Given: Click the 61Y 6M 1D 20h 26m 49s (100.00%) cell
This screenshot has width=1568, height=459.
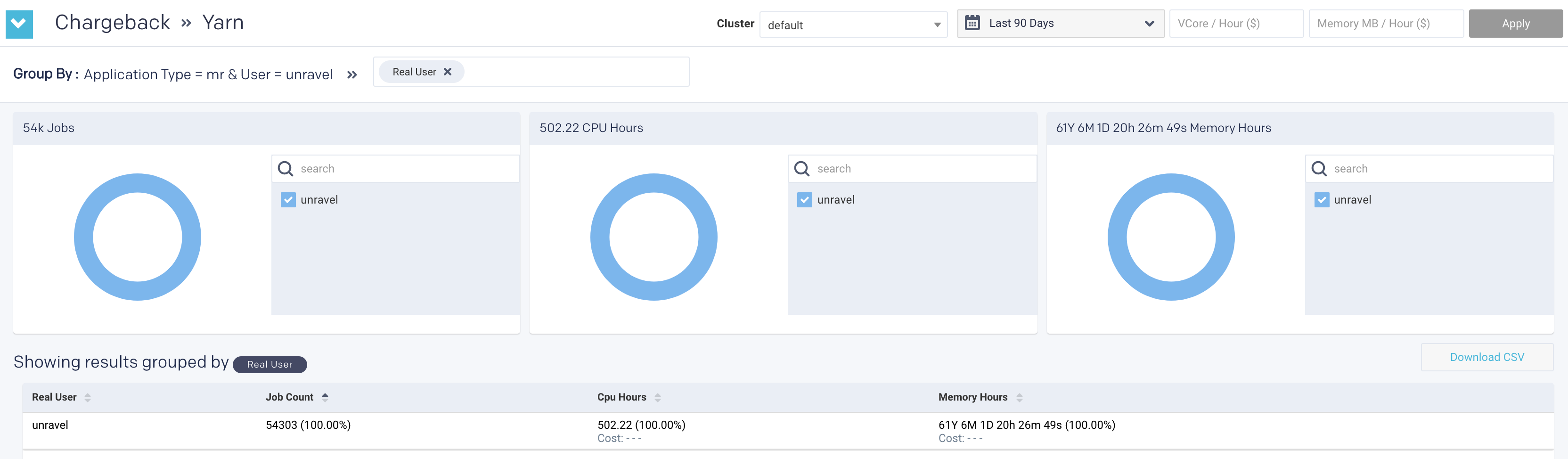Looking at the screenshot, I should click(1027, 425).
